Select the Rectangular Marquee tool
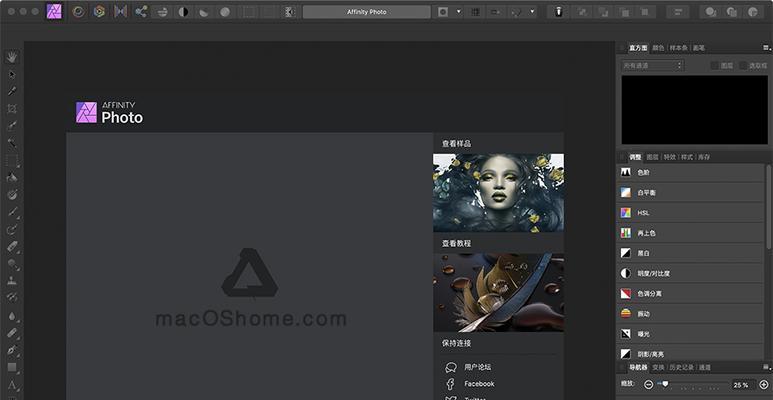This screenshot has height=400, width=773. point(12,160)
